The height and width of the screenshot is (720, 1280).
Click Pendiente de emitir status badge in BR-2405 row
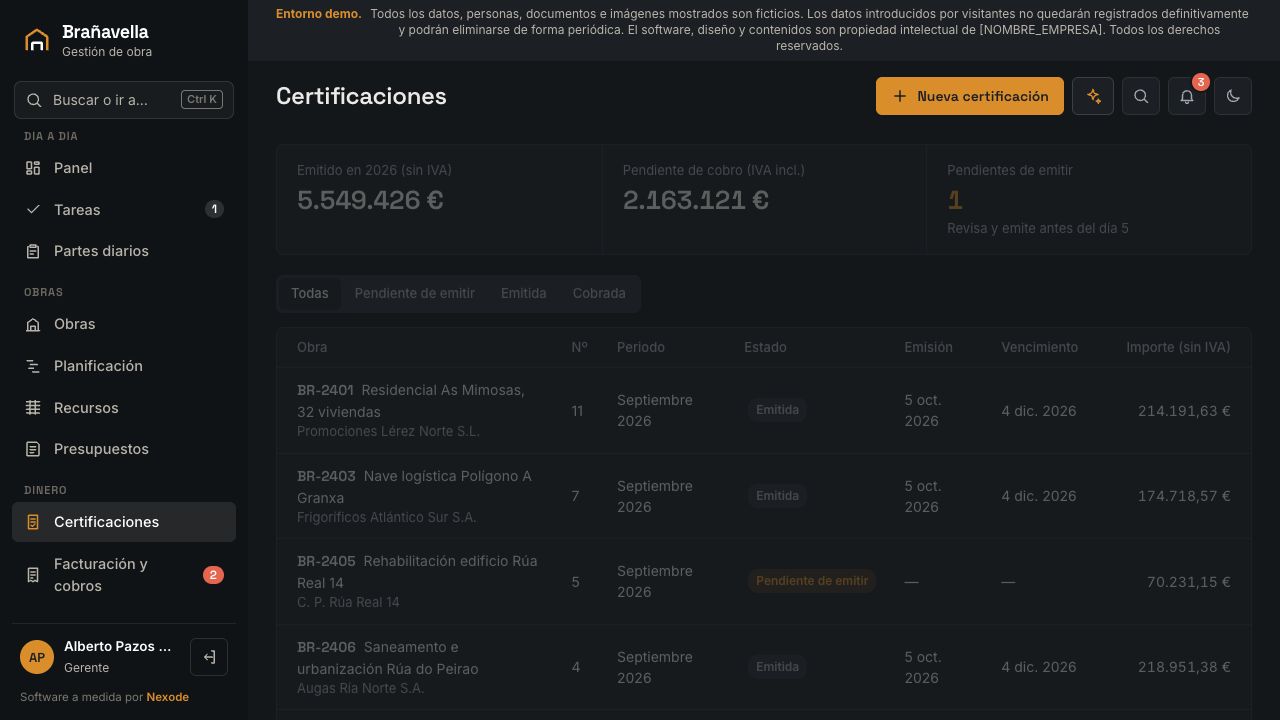click(x=812, y=581)
